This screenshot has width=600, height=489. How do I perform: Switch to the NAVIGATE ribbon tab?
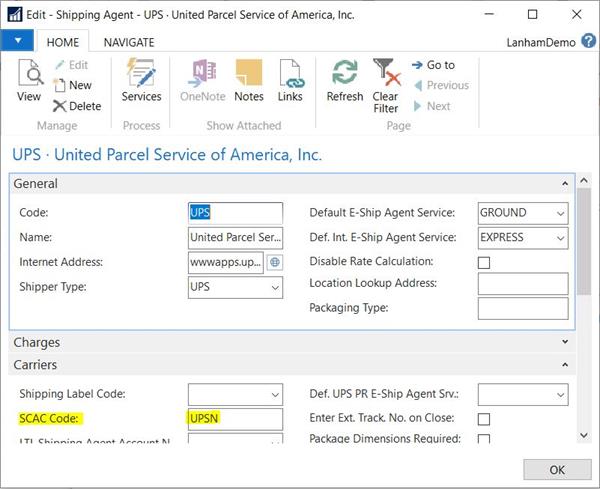coord(129,42)
